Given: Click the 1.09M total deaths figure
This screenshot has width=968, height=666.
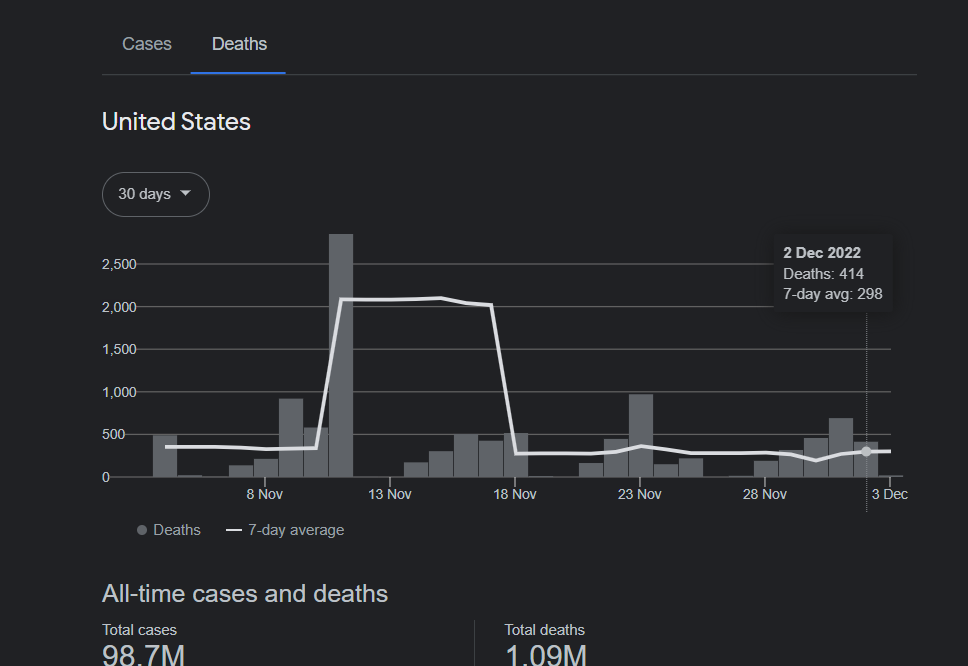Looking at the screenshot, I should 546,654.
